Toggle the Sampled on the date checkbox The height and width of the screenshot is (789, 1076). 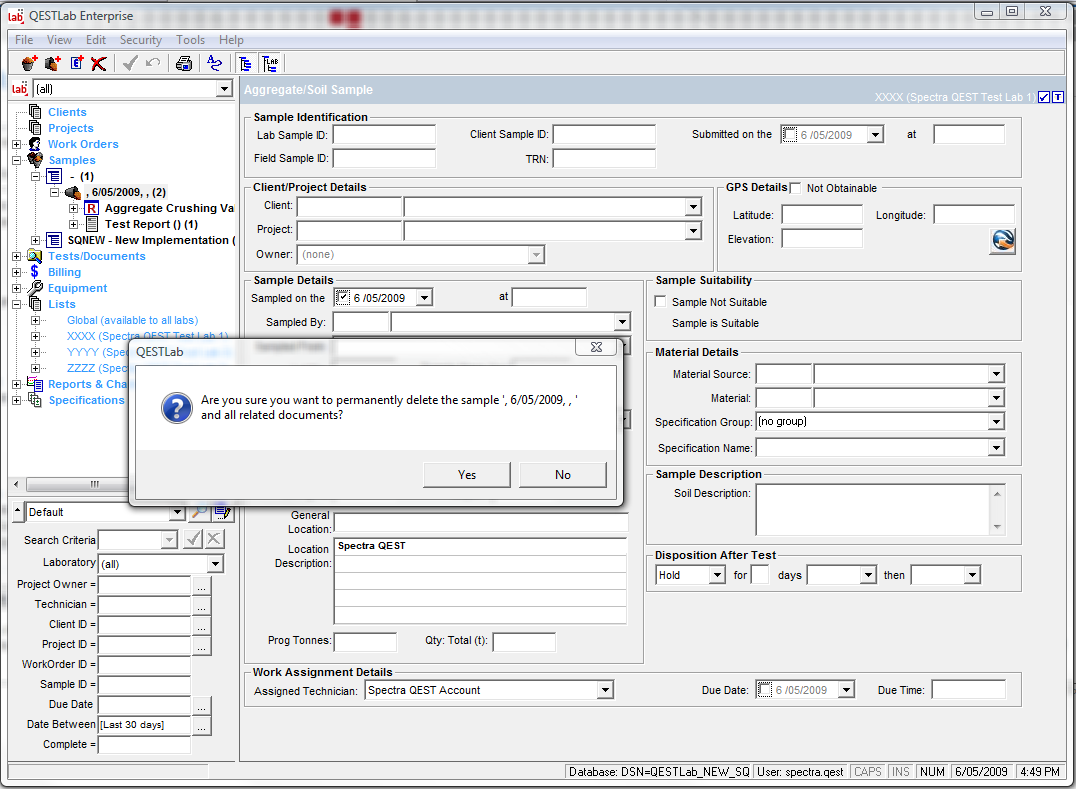[x=343, y=298]
